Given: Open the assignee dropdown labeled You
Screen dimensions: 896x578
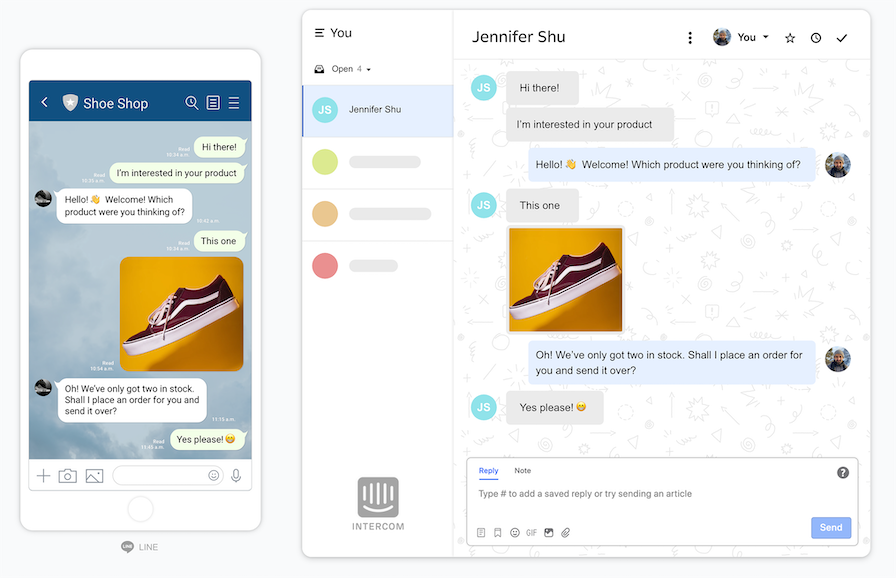Looking at the screenshot, I should [742, 37].
